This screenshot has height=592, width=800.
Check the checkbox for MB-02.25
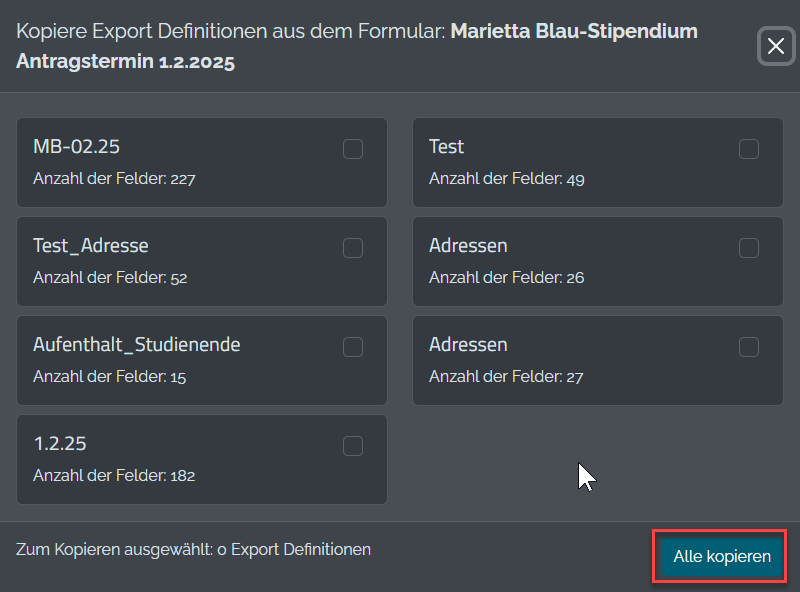coord(352,148)
